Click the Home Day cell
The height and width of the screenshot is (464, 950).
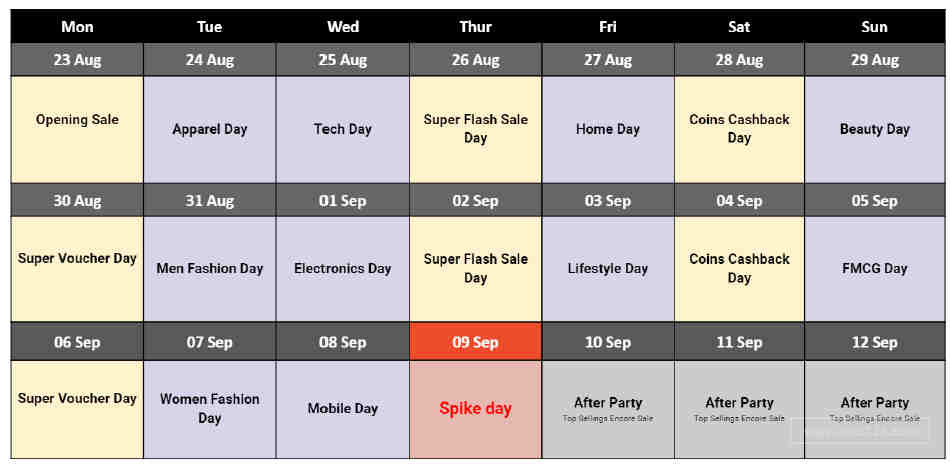[608, 129]
